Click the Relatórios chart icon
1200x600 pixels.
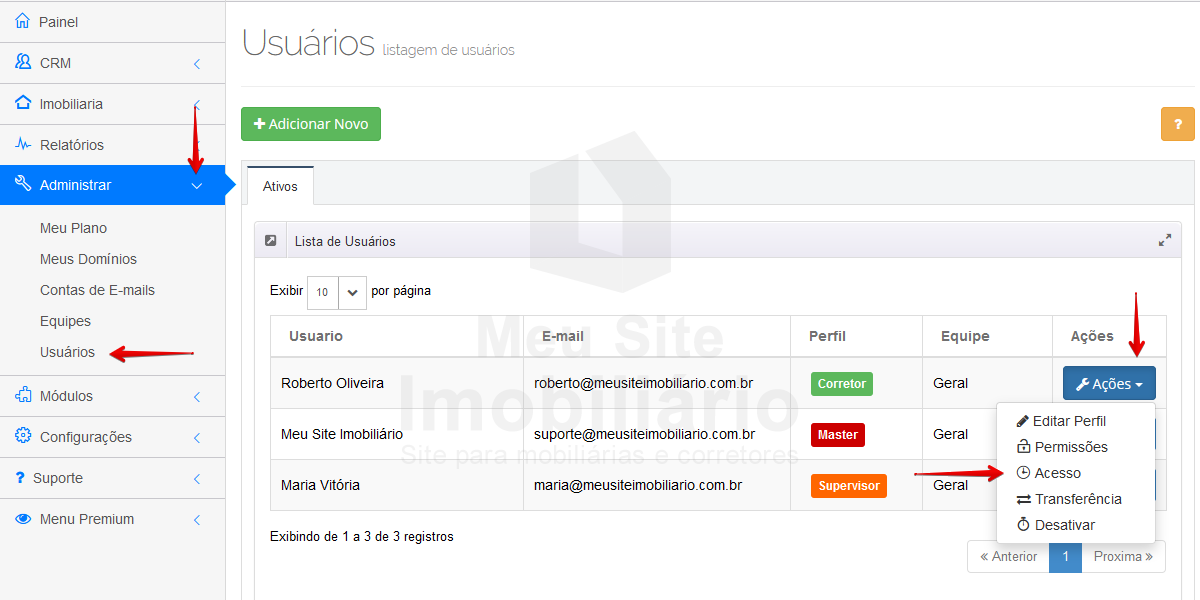click(22, 144)
